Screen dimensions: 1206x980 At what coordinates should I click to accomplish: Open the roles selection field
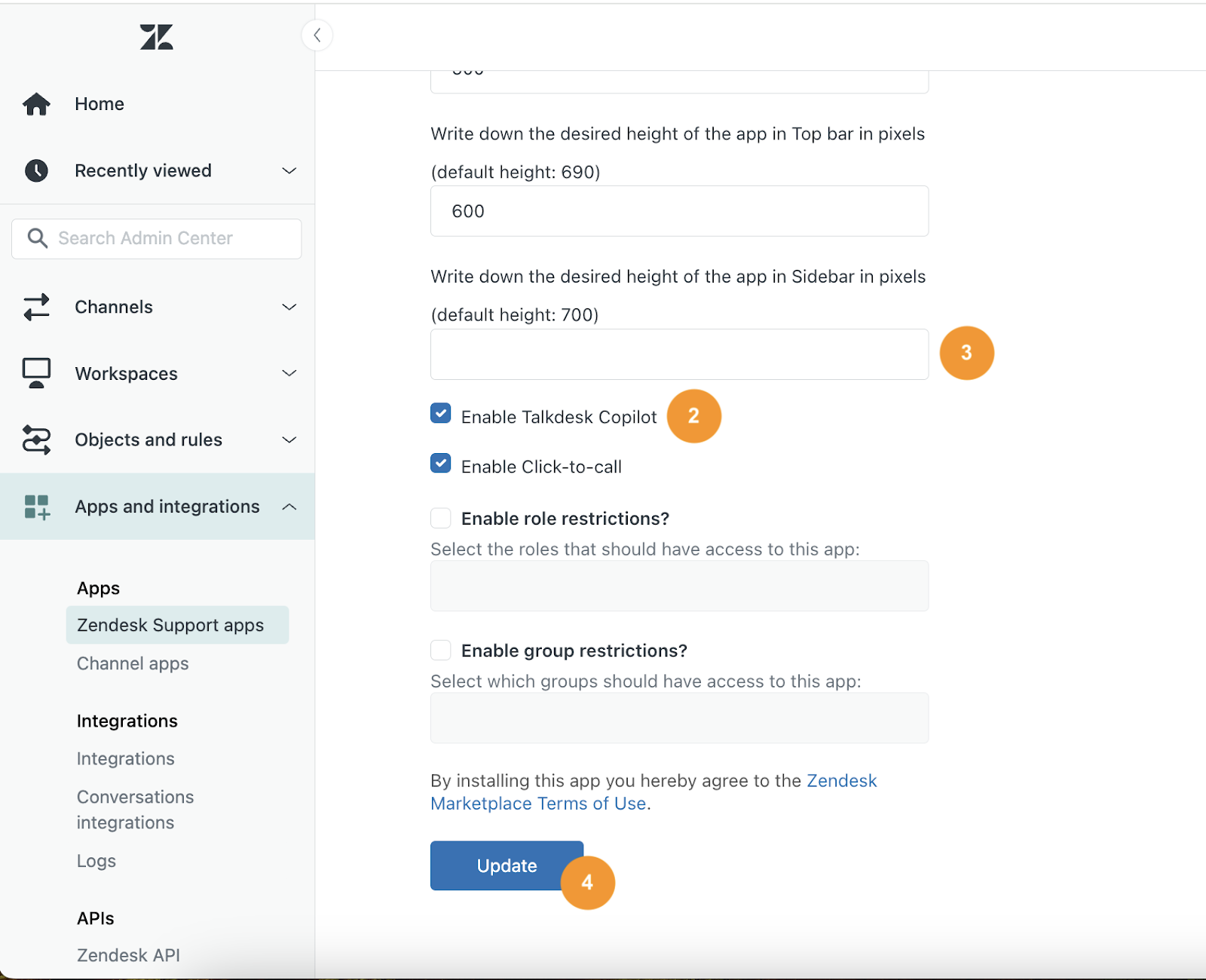(679, 586)
